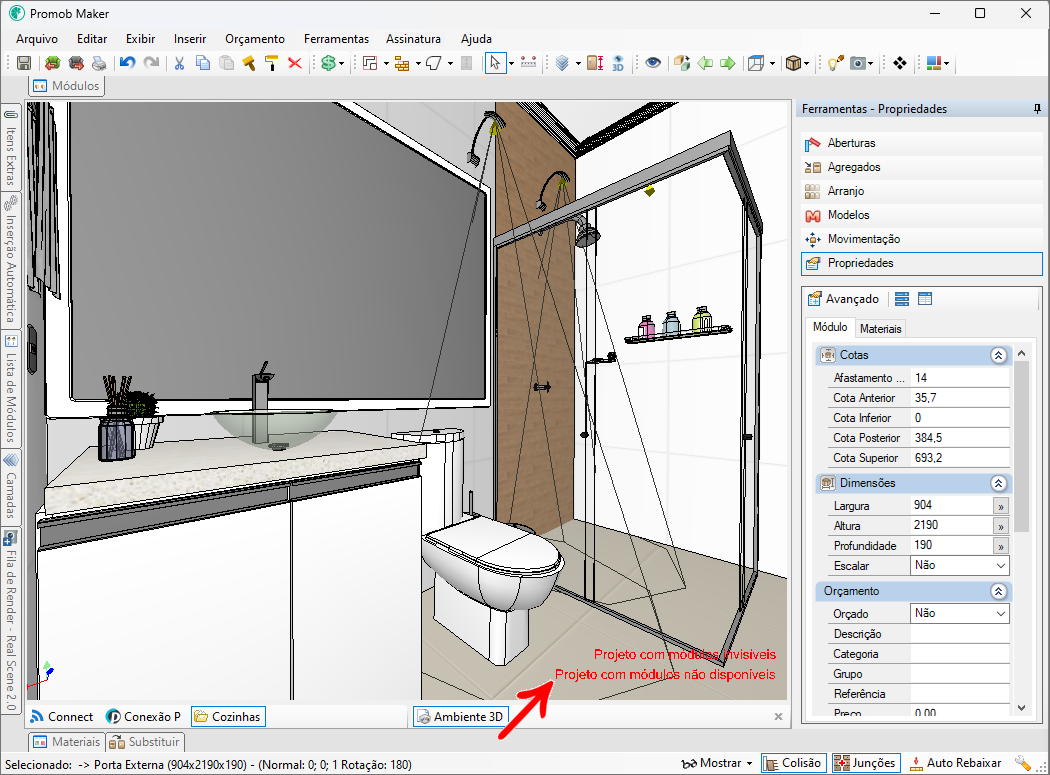Click the Largura value field 904
1050x775 pixels.
click(951, 505)
